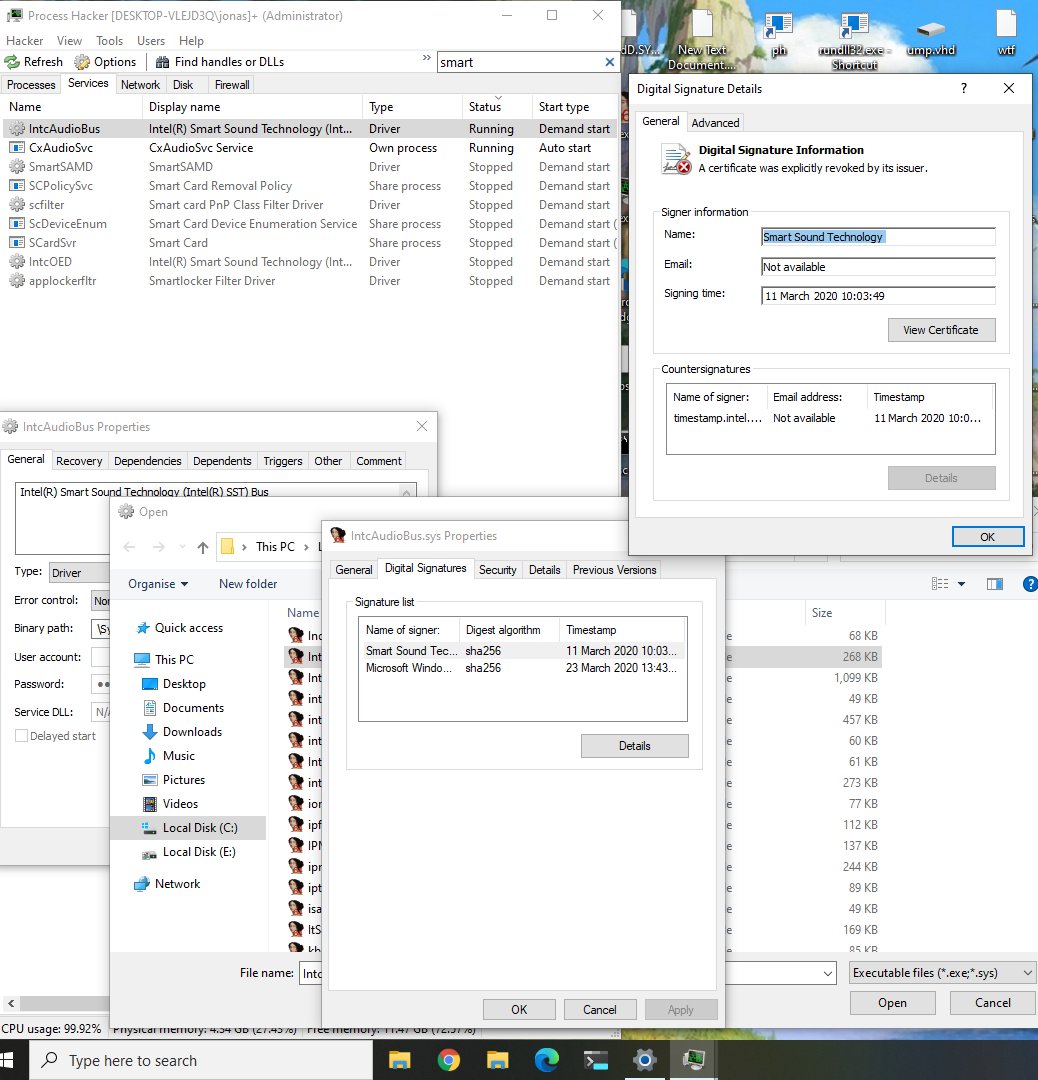
Task: Open Microsoft Edge from the taskbar
Action: coord(547,1060)
